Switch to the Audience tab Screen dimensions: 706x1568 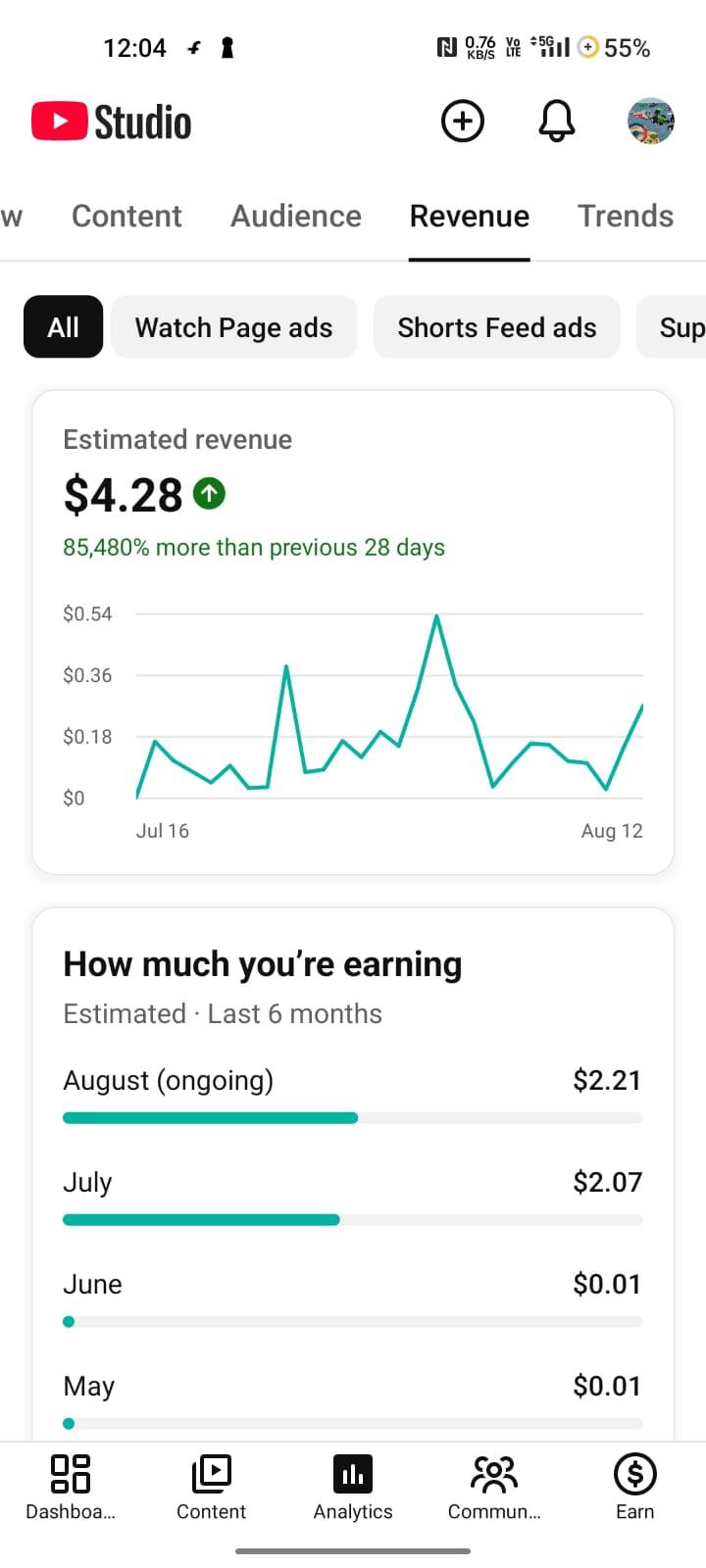[296, 216]
